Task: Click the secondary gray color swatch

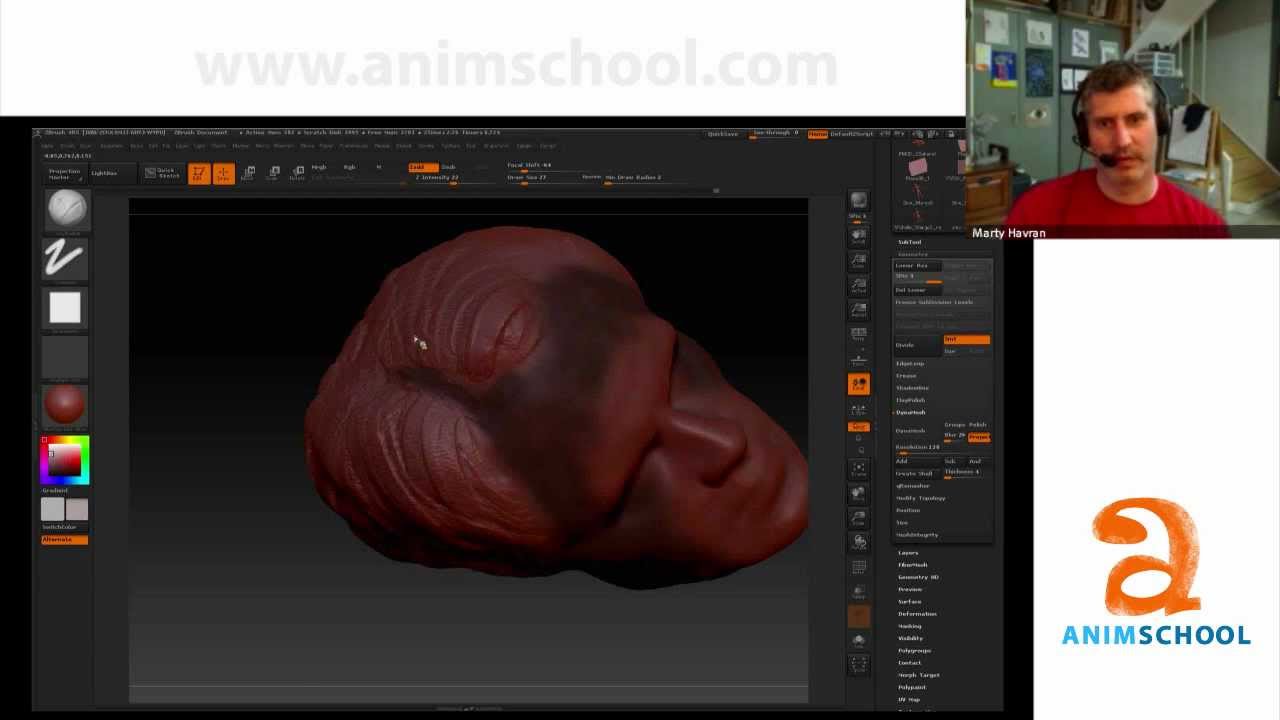Action: (53, 510)
